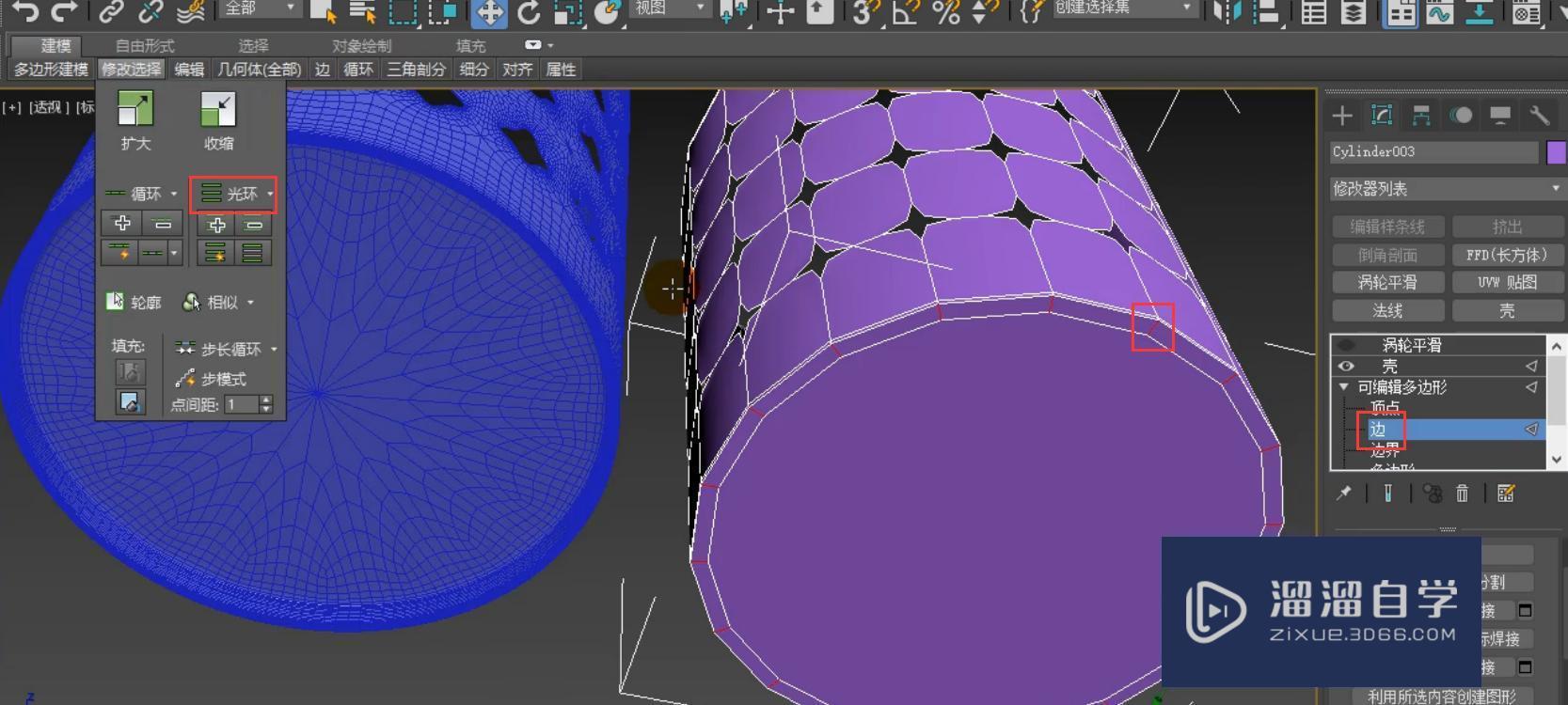
Task: Switch to the 建模 ribbon tab
Action: click(55, 45)
